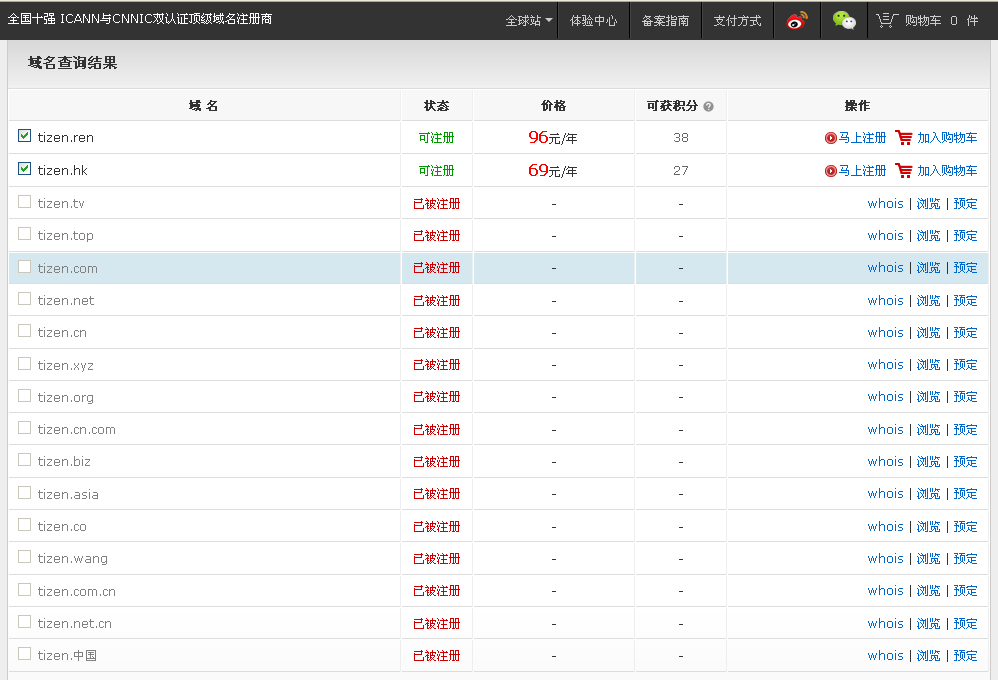Open whois for tizen.top

885,236
